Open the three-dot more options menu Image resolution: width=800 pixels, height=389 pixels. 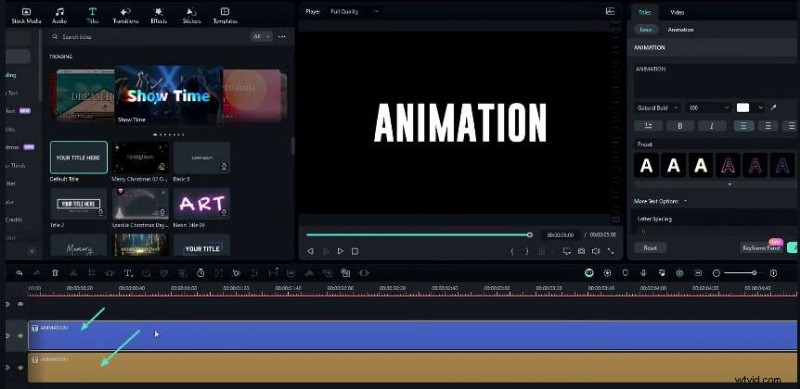[x=282, y=37]
